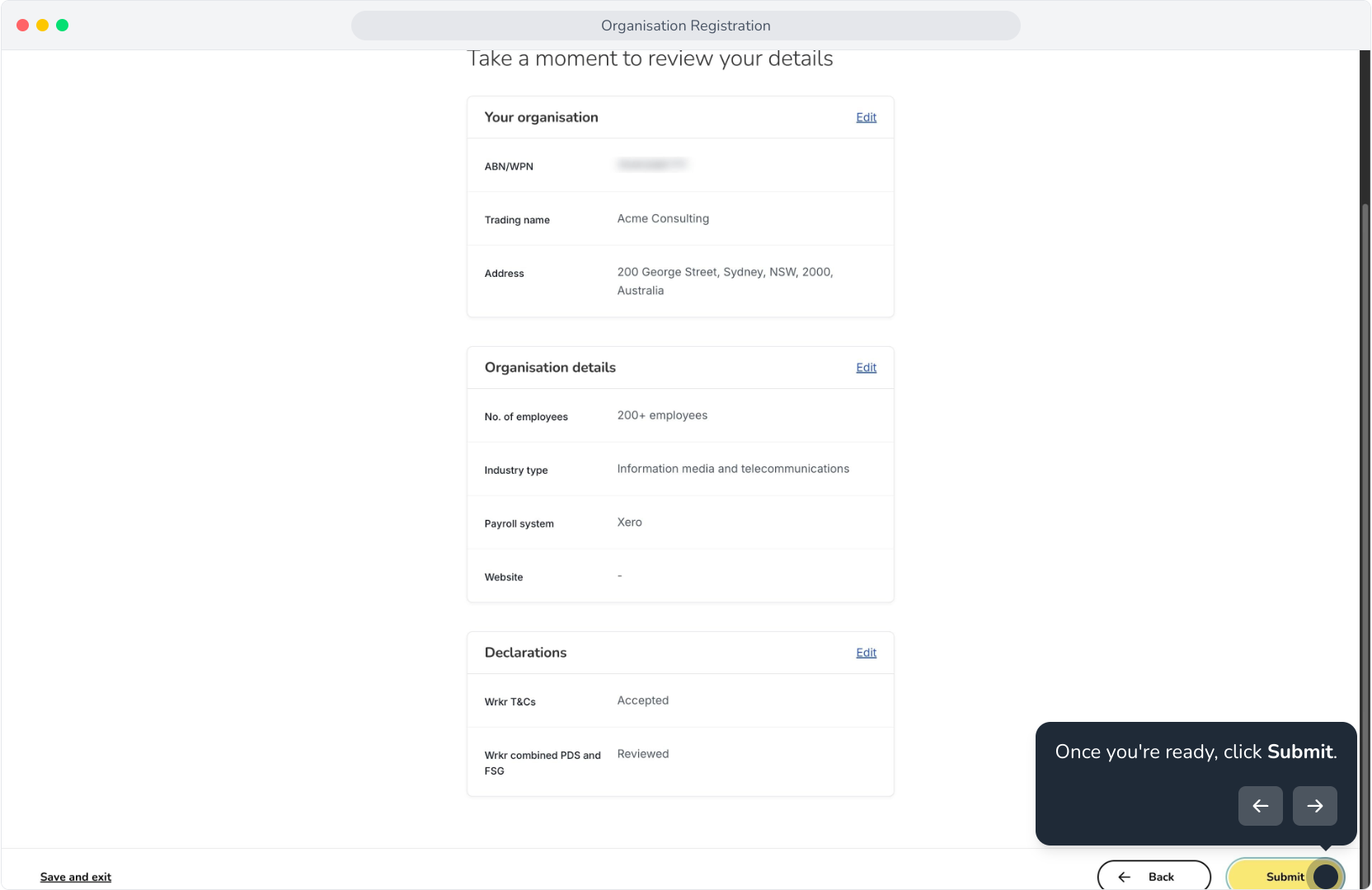Edit the Your organisation section
This screenshot has height=890, width=1372.
866,117
